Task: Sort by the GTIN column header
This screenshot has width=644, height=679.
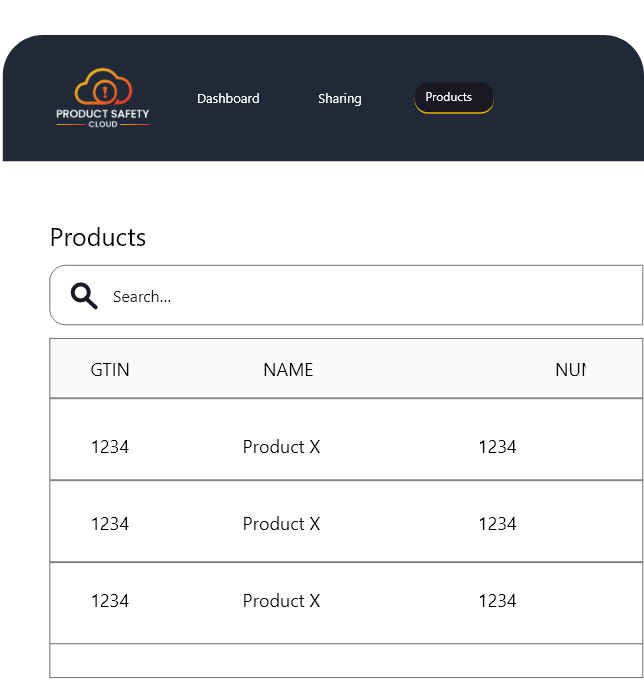Action: (x=110, y=370)
